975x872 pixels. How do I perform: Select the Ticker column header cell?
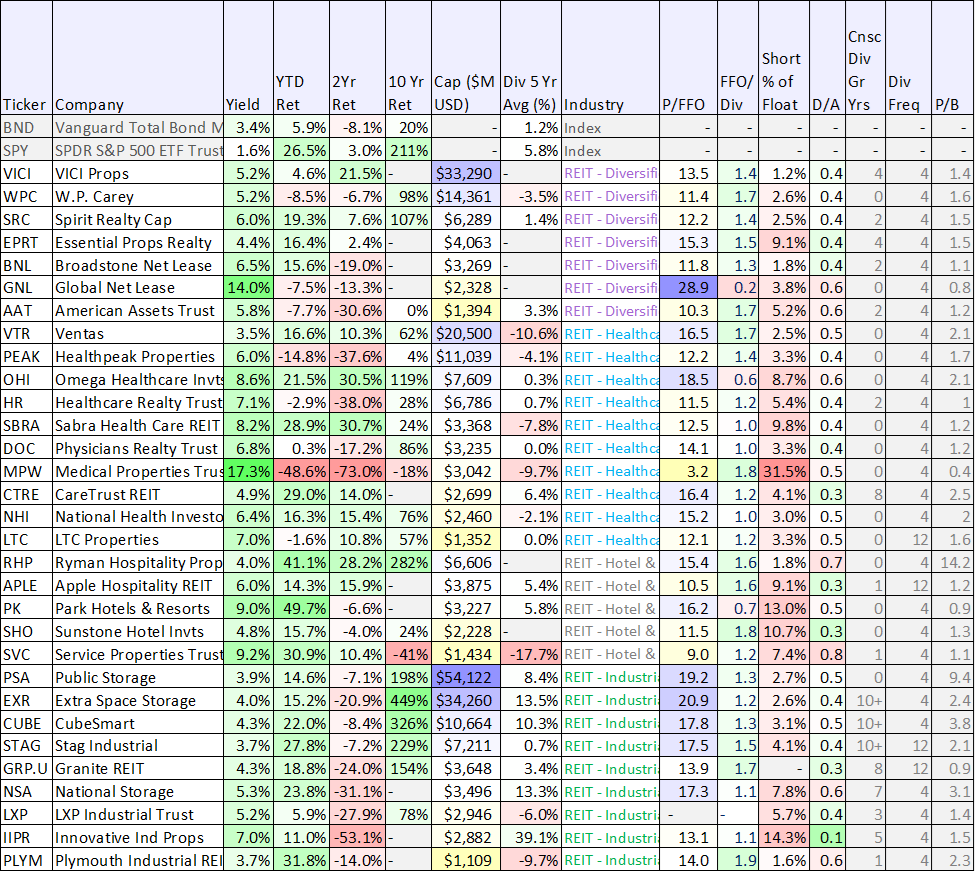(x=26, y=58)
